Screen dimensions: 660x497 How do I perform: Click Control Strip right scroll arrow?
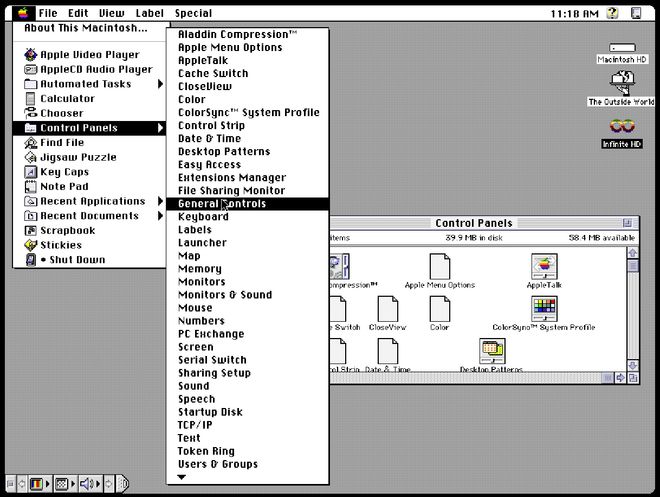tap(109, 484)
